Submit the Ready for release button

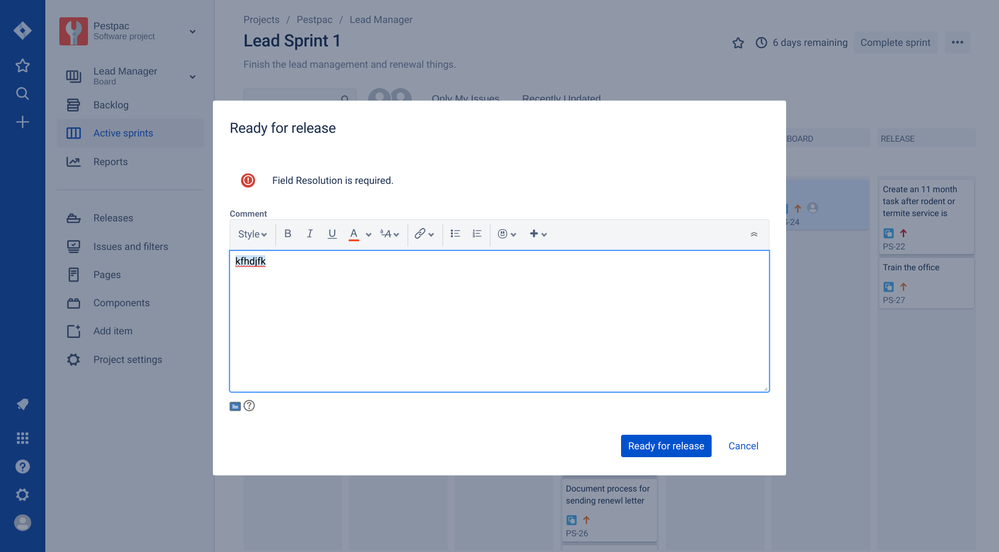[x=666, y=446]
